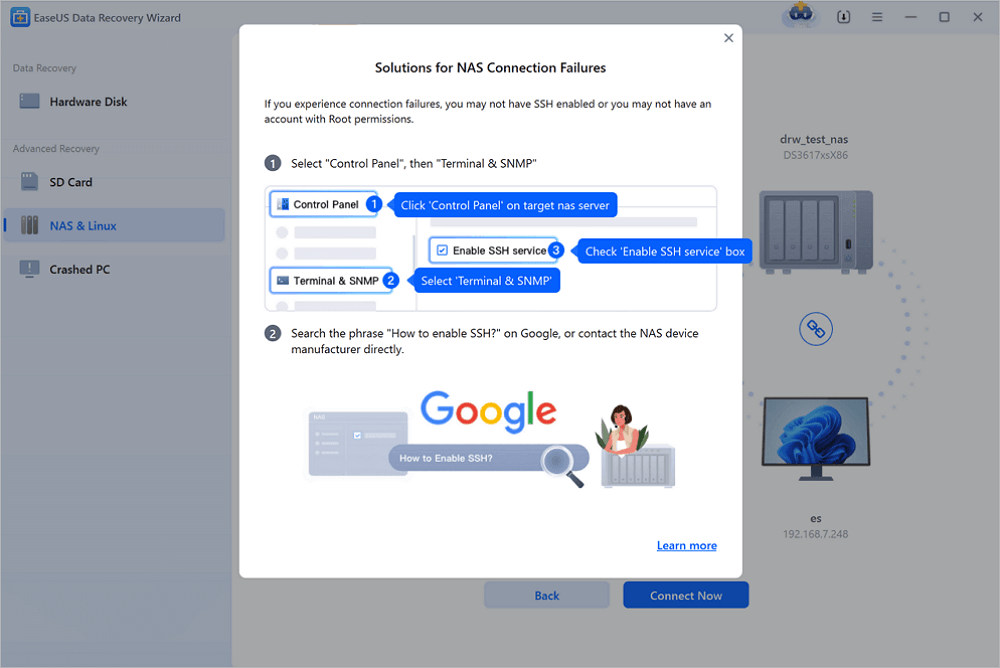
Task: Click the SD Card icon in sidebar
Action: click(29, 182)
